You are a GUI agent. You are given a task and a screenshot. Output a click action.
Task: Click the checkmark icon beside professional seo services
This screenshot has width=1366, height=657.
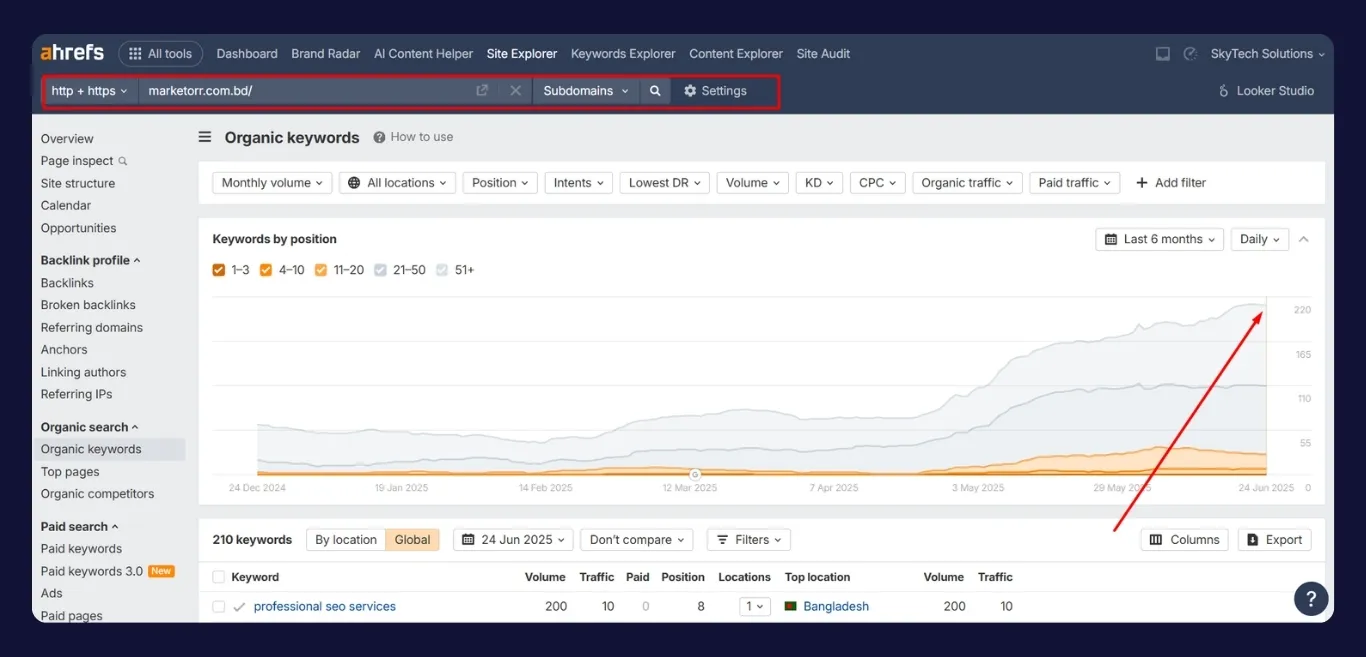[239, 607]
